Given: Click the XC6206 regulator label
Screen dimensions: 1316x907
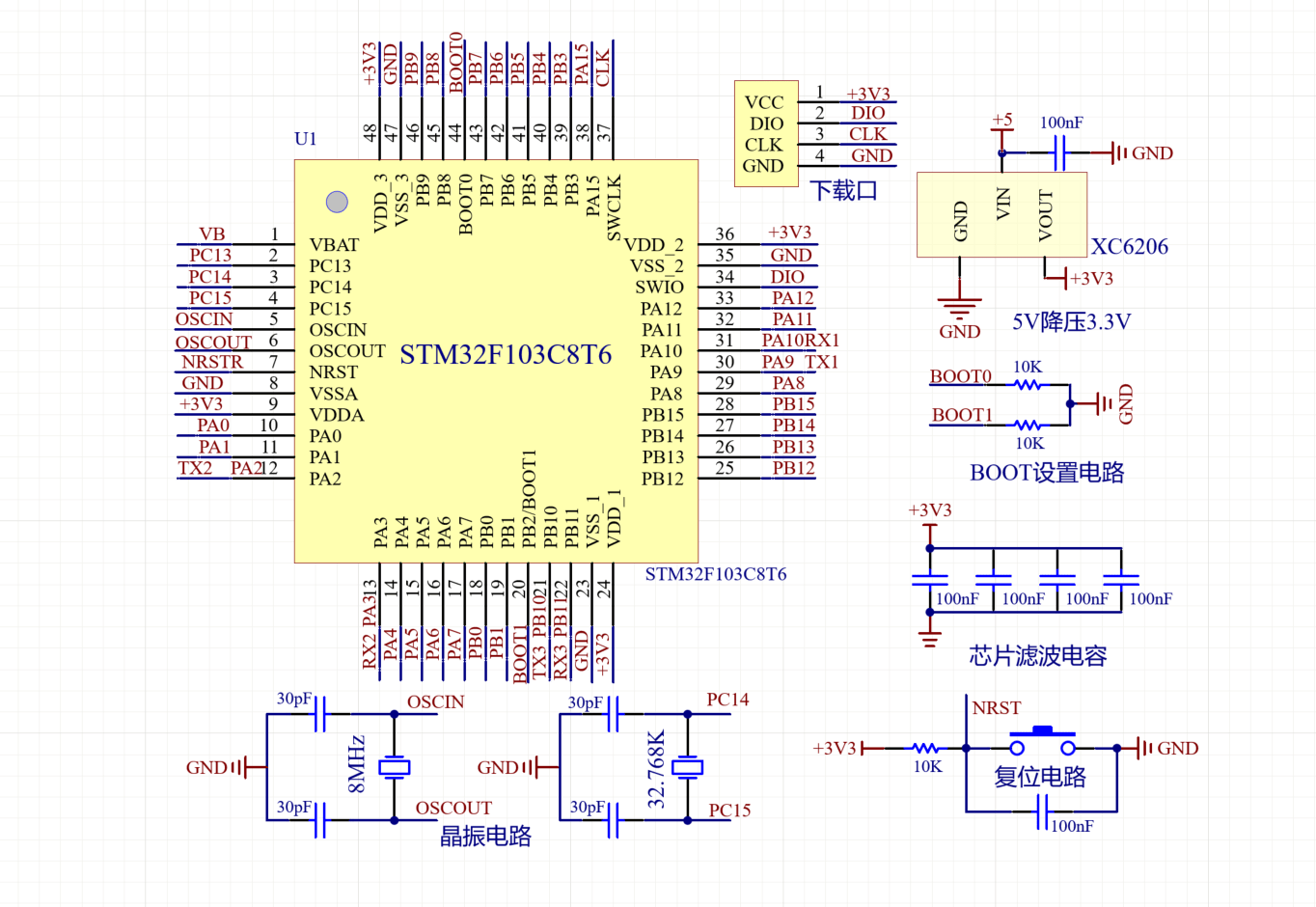Looking at the screenshot, I should 1129,247.
